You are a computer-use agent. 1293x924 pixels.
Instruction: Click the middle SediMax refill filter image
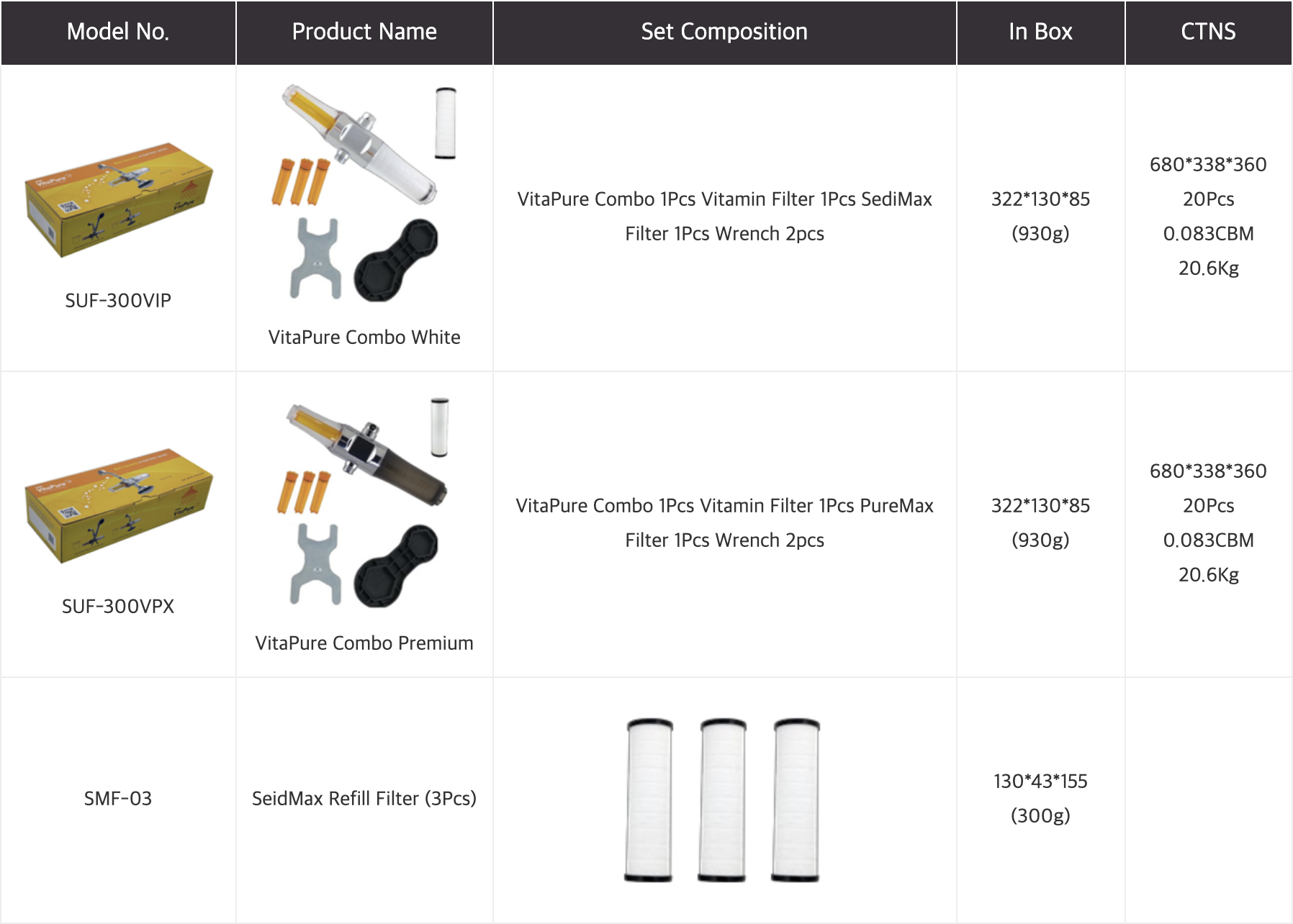pos(723,799)
